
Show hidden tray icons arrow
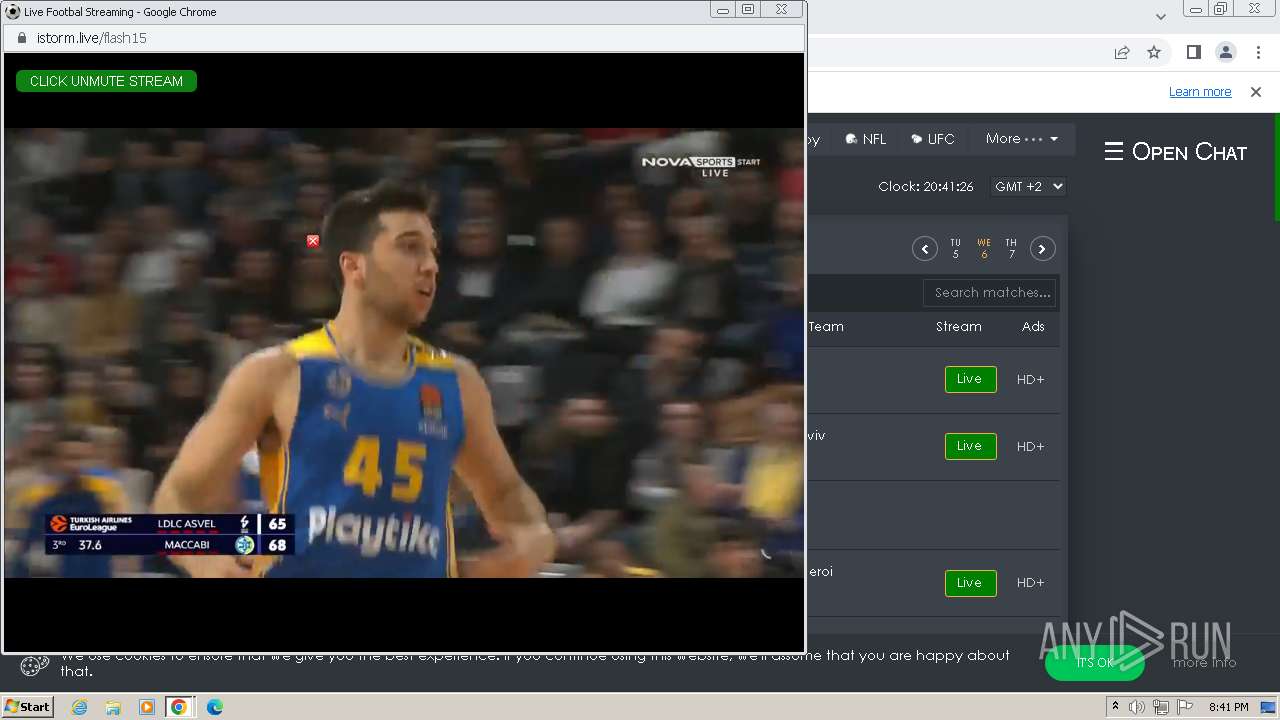click(1115, 707)
